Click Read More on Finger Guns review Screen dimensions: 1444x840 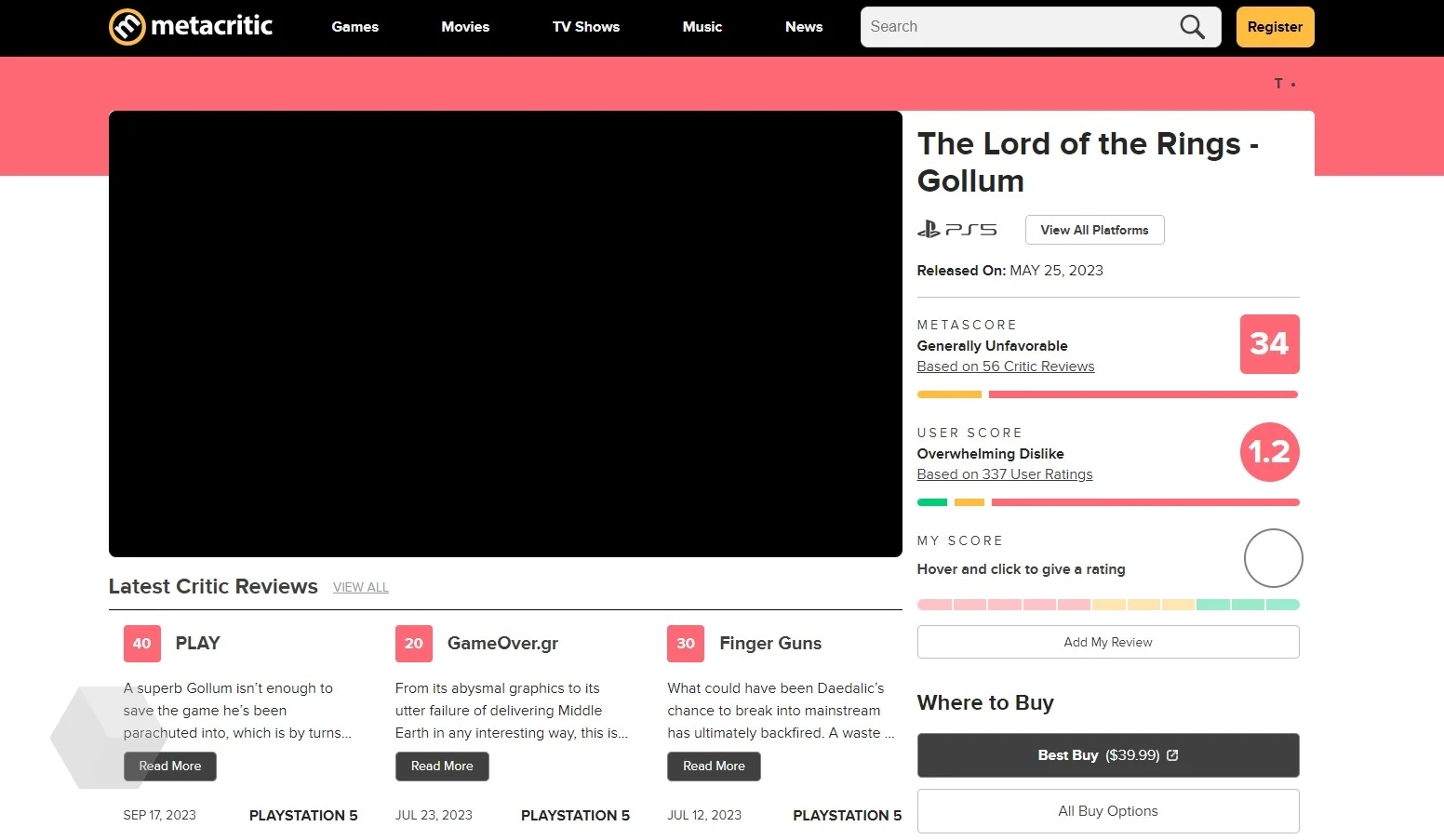[714, 767]
